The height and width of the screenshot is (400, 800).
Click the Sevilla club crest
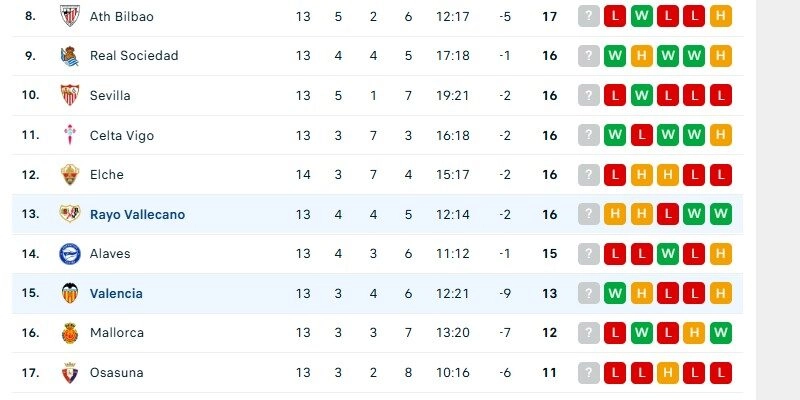69,95
